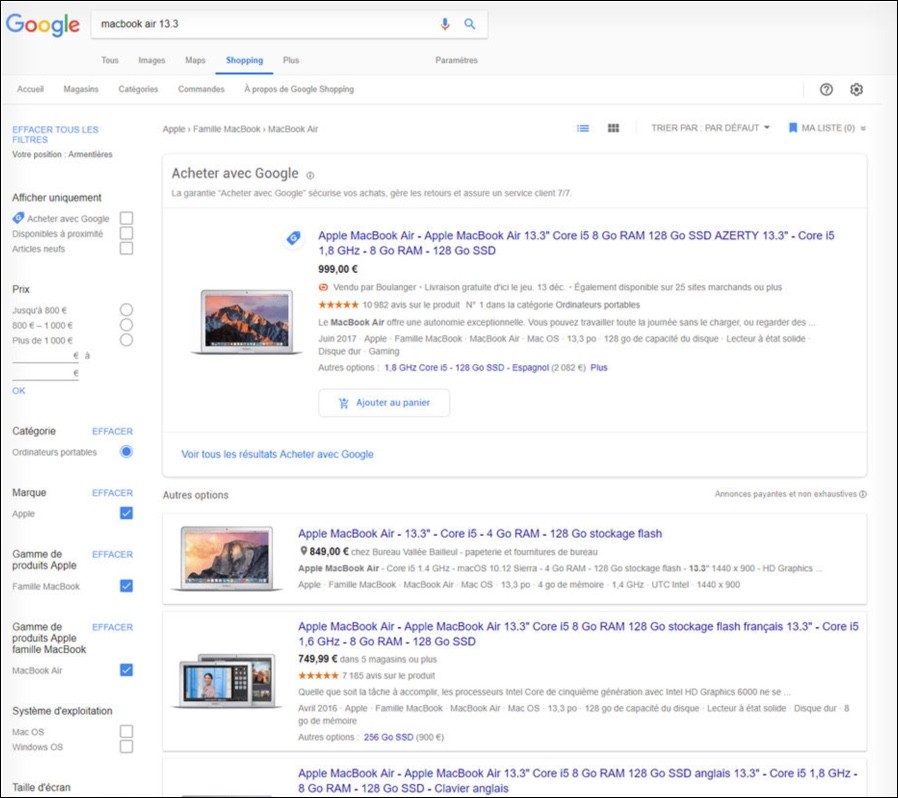Click the Effacer tous les filtres link
The height and width of the screenshot is (798, 898).
55,135
